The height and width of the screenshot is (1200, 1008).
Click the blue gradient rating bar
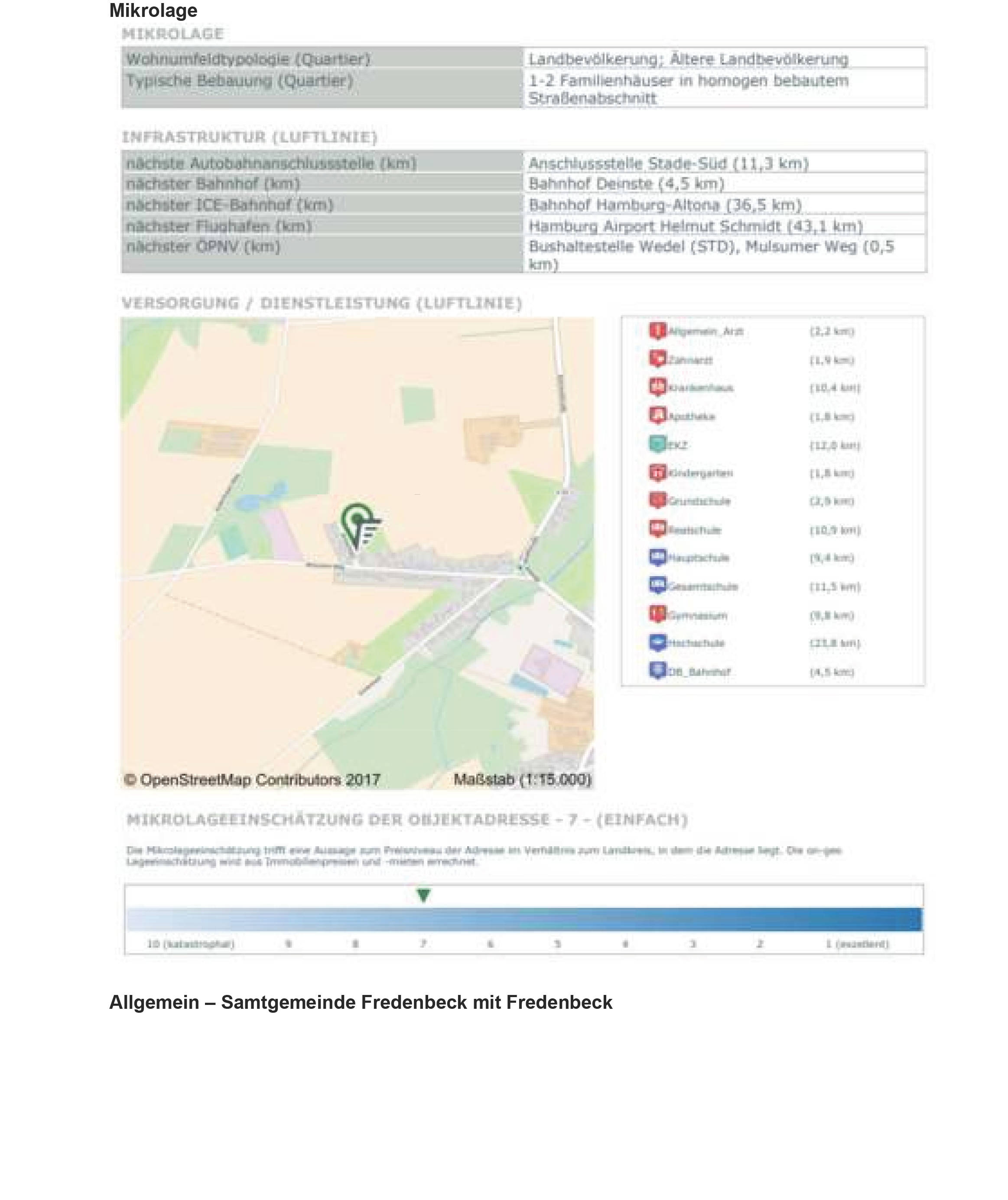click(524, 920)
